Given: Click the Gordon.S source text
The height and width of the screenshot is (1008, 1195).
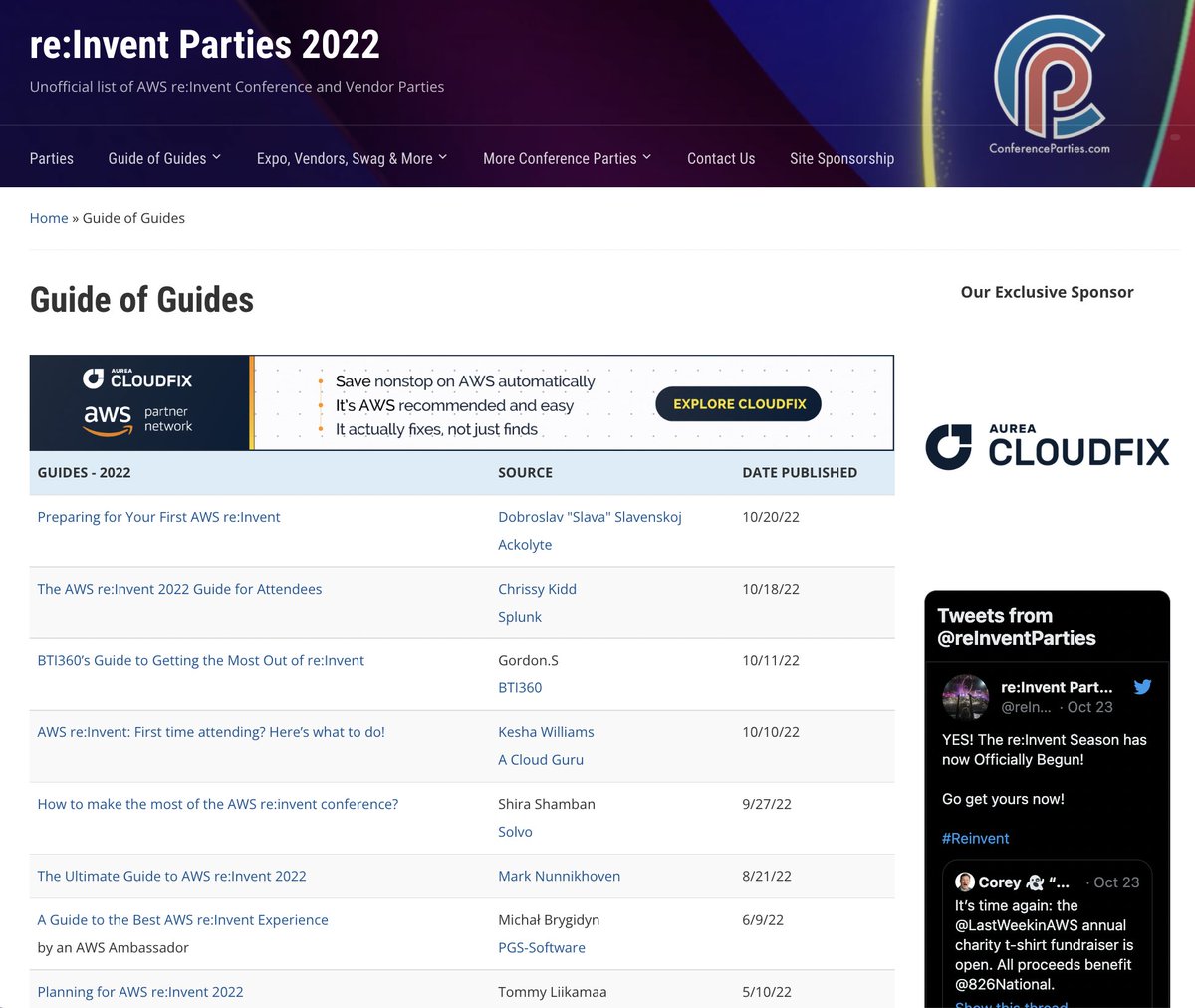Looking at the screenshot, I should click(x=528, y=660).
